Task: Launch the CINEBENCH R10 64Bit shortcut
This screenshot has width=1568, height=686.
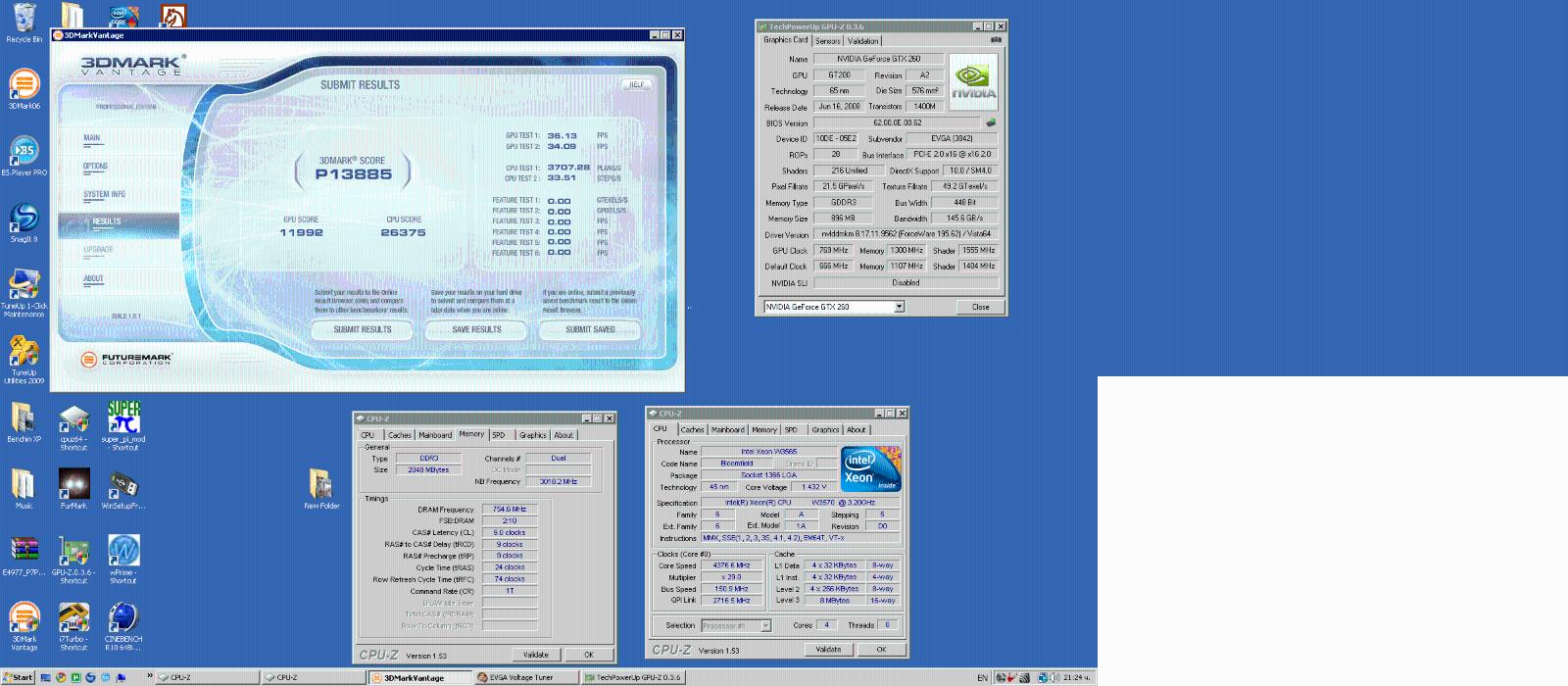Action: click(123, 626)
